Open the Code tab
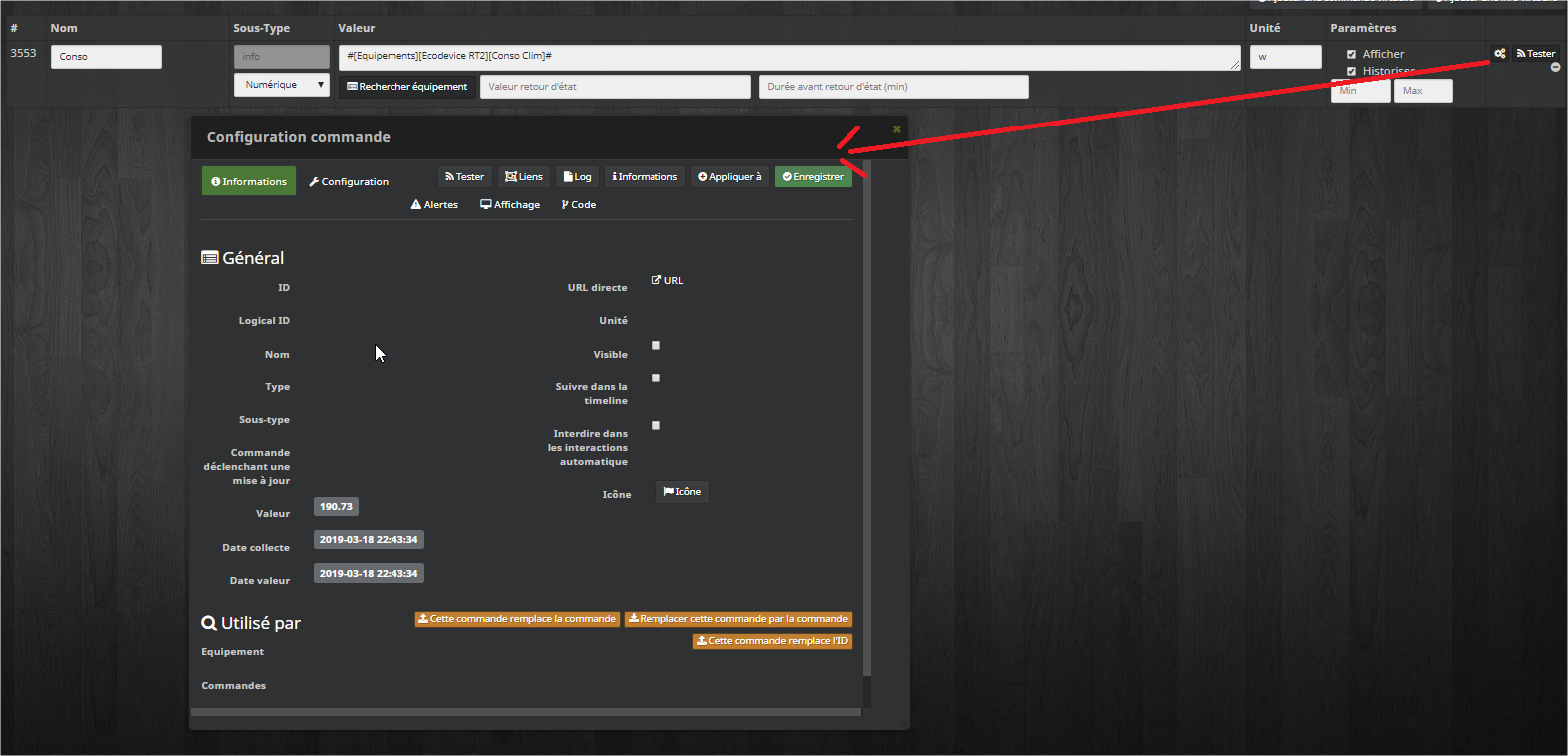1568x756 pixels. point(579,205)
